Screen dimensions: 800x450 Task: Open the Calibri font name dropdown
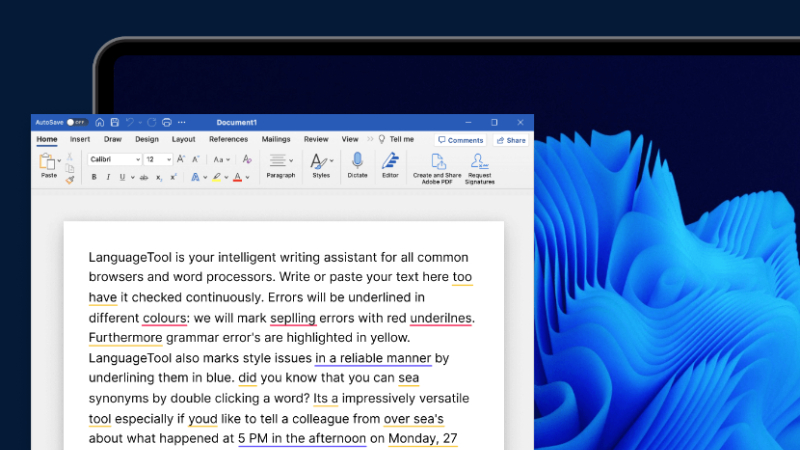pos(114,160)
